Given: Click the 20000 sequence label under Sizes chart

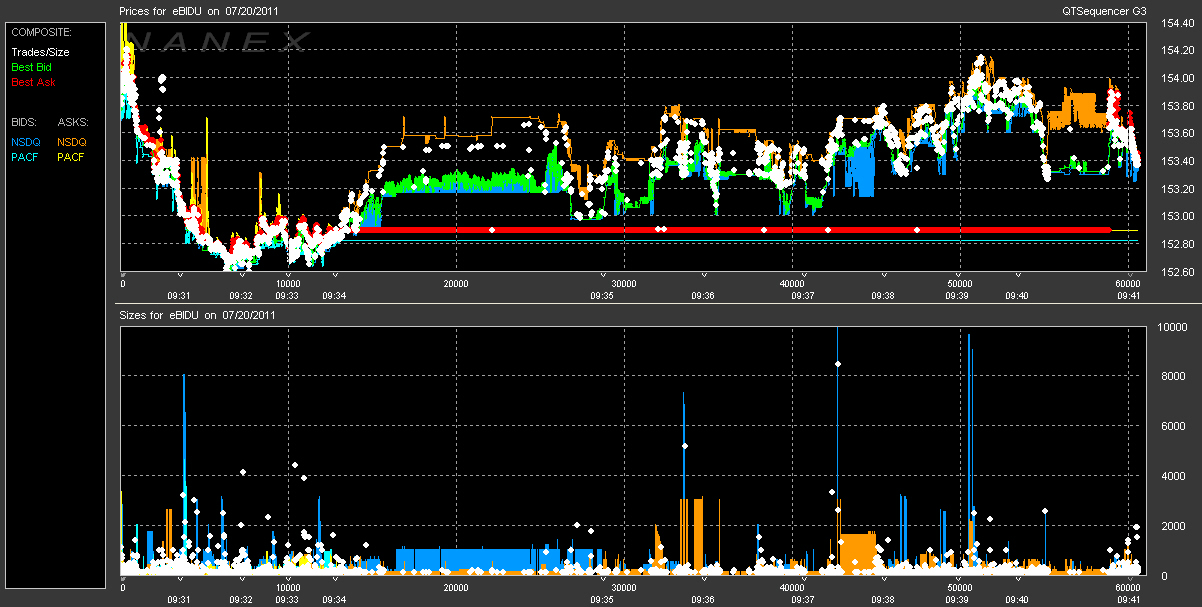Looking at the screenshot, I should click(456, 588).
